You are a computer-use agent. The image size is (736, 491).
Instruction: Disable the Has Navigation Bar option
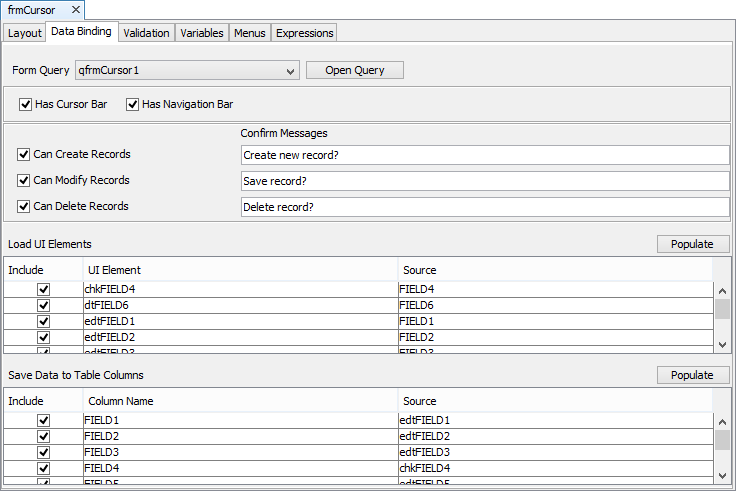coord(132,104)
